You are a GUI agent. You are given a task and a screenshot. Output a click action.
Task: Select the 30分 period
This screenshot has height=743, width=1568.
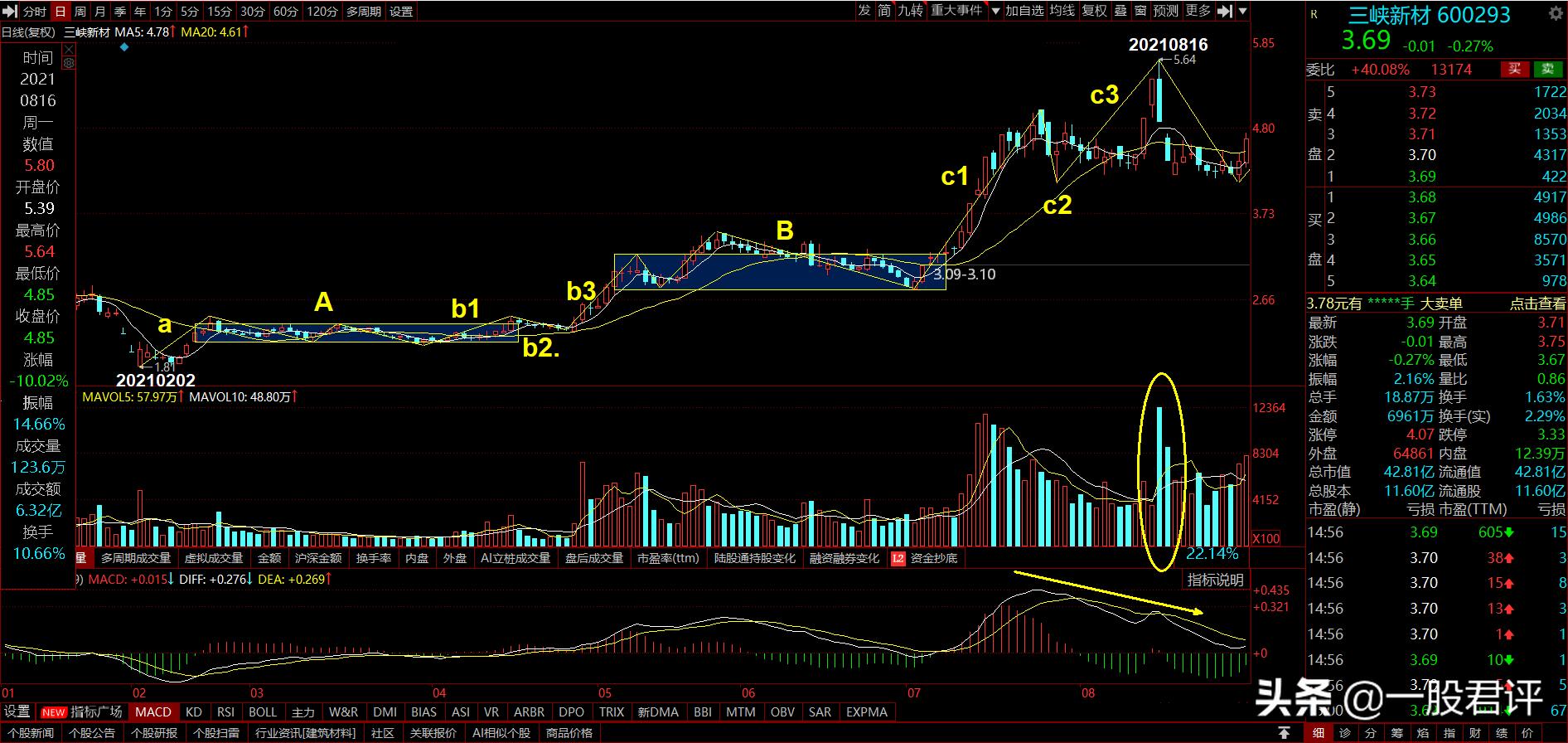(252, 12)
